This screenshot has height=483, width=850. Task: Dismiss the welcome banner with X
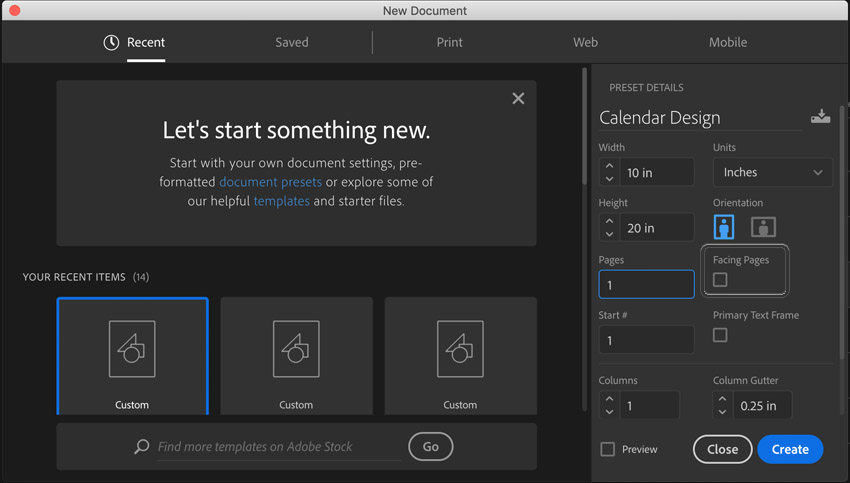[518, 98]
